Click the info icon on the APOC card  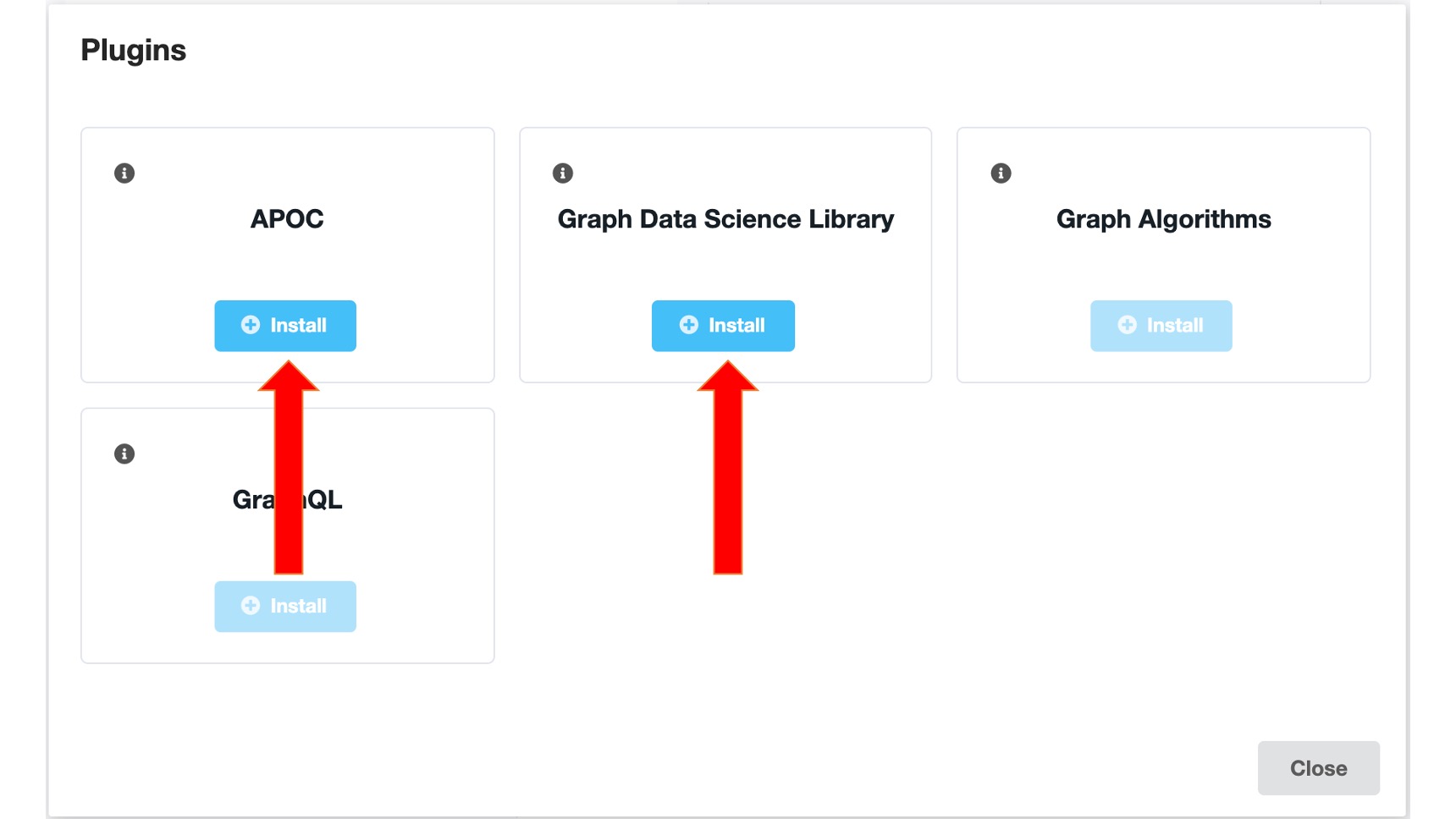pos(124,173)
